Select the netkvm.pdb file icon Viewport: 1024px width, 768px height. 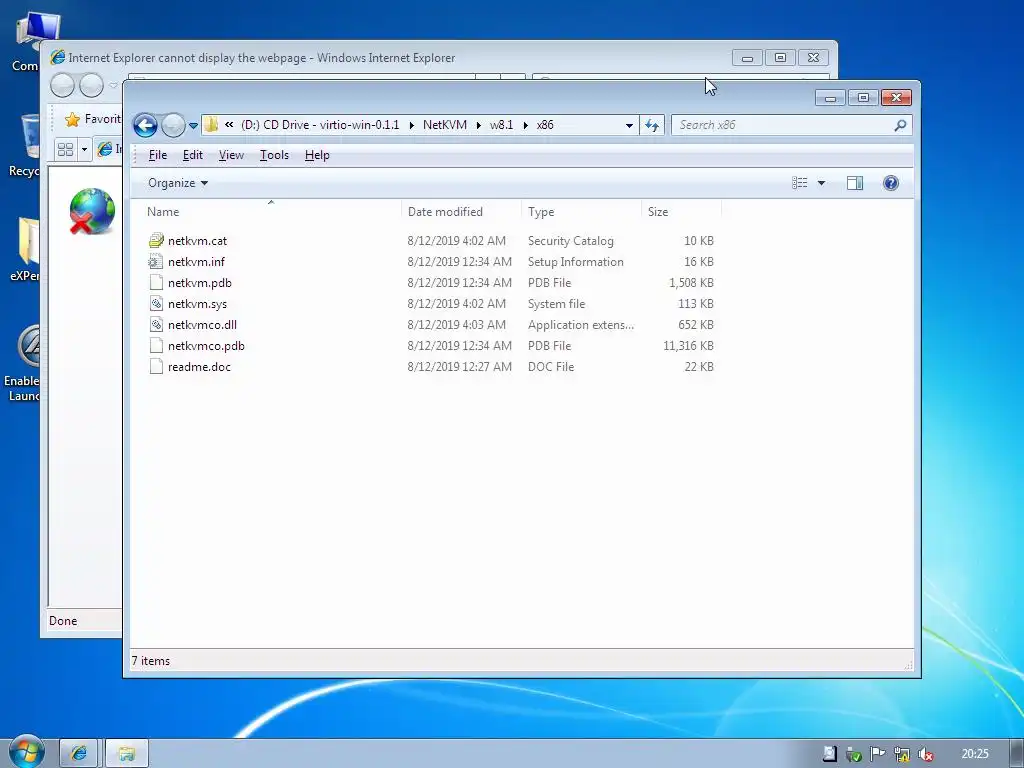tap(155, 282)
